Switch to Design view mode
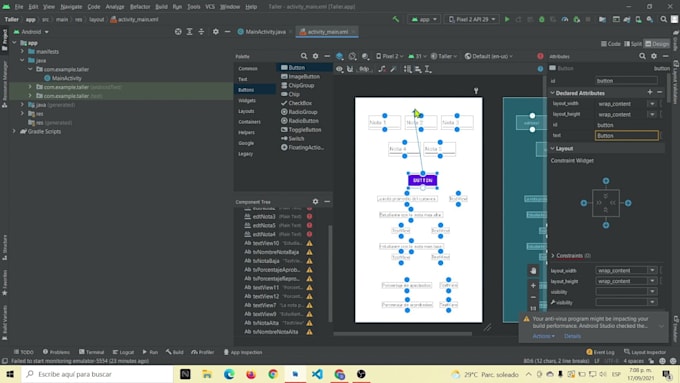 click(657, 44)
